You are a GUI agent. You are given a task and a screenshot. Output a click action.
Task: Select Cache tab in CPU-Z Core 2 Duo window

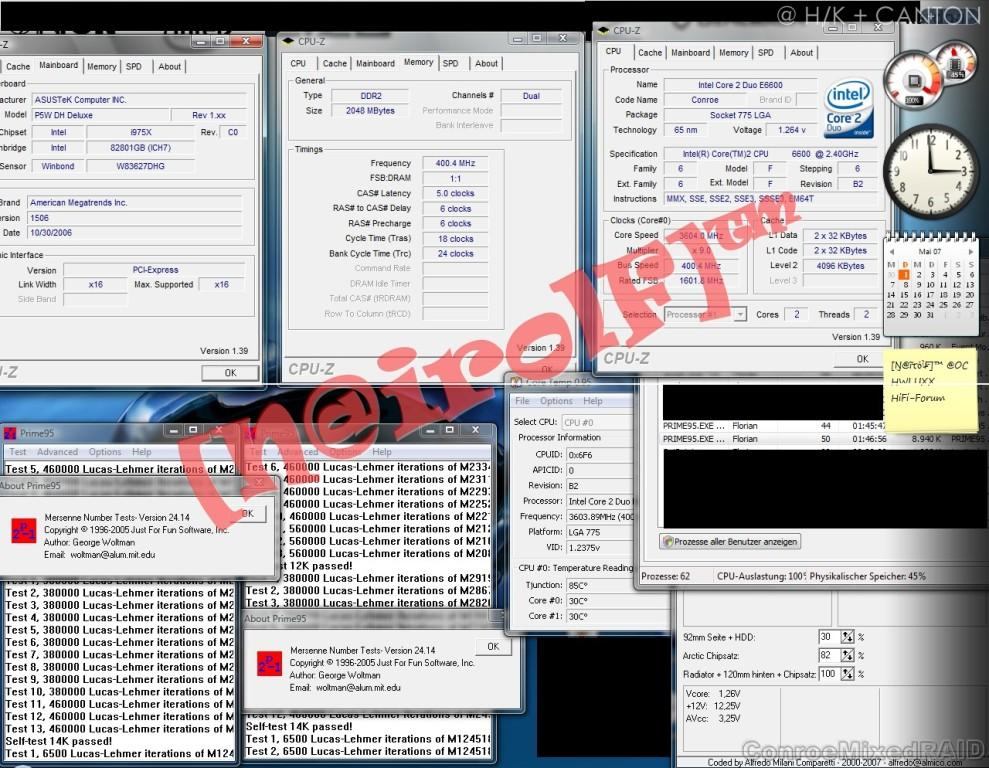tap(650, 52)
